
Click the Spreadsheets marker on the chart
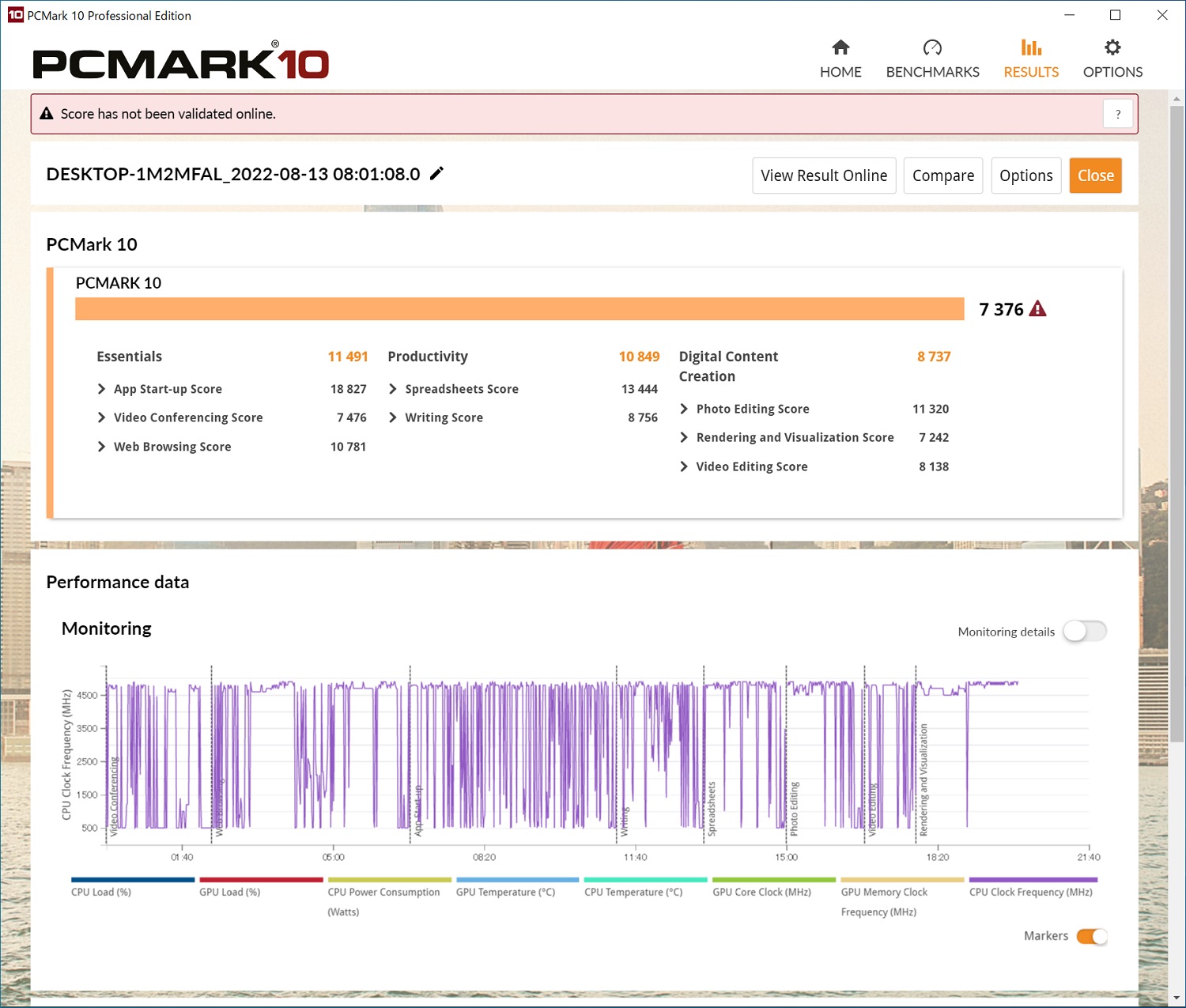[711, 808]
